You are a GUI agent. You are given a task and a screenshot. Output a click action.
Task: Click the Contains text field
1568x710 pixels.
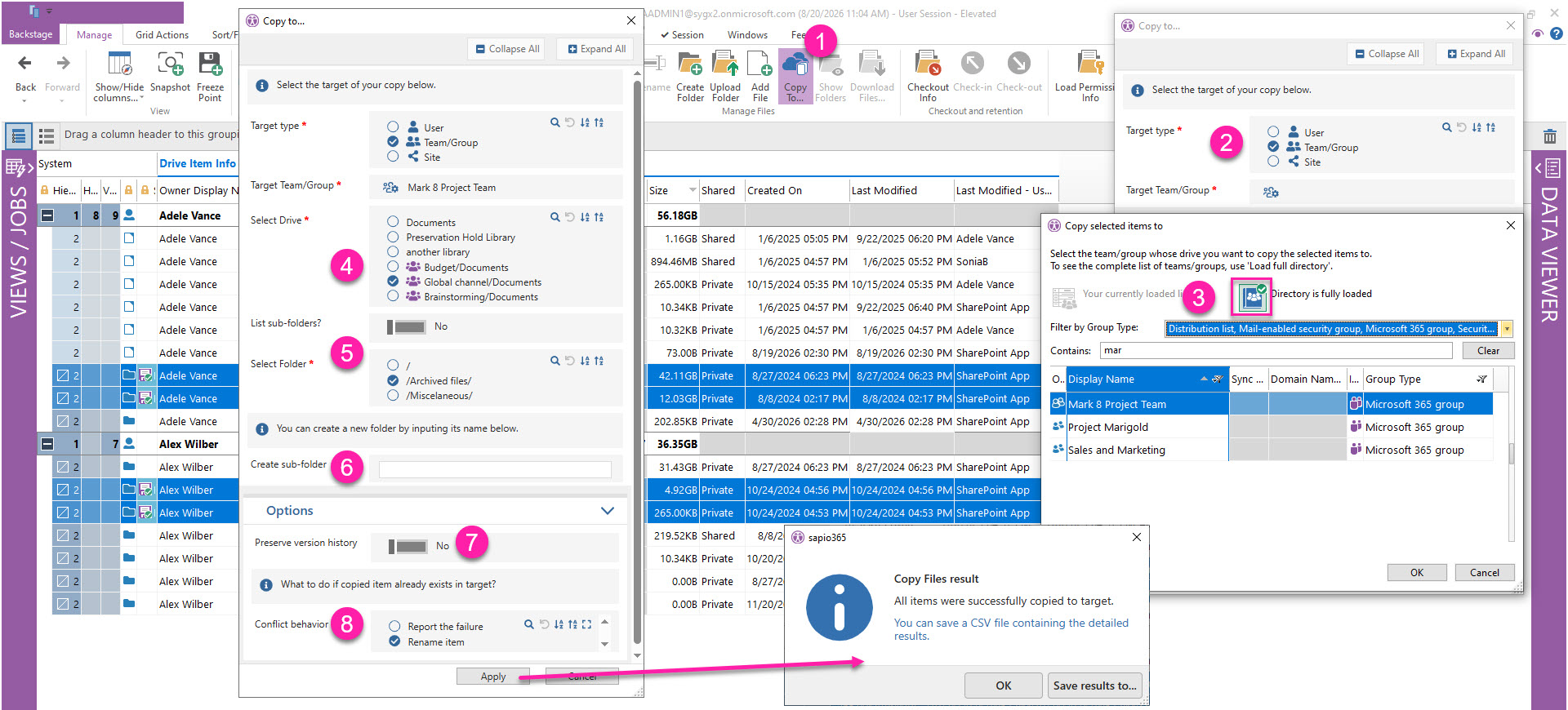[1276, 350]
